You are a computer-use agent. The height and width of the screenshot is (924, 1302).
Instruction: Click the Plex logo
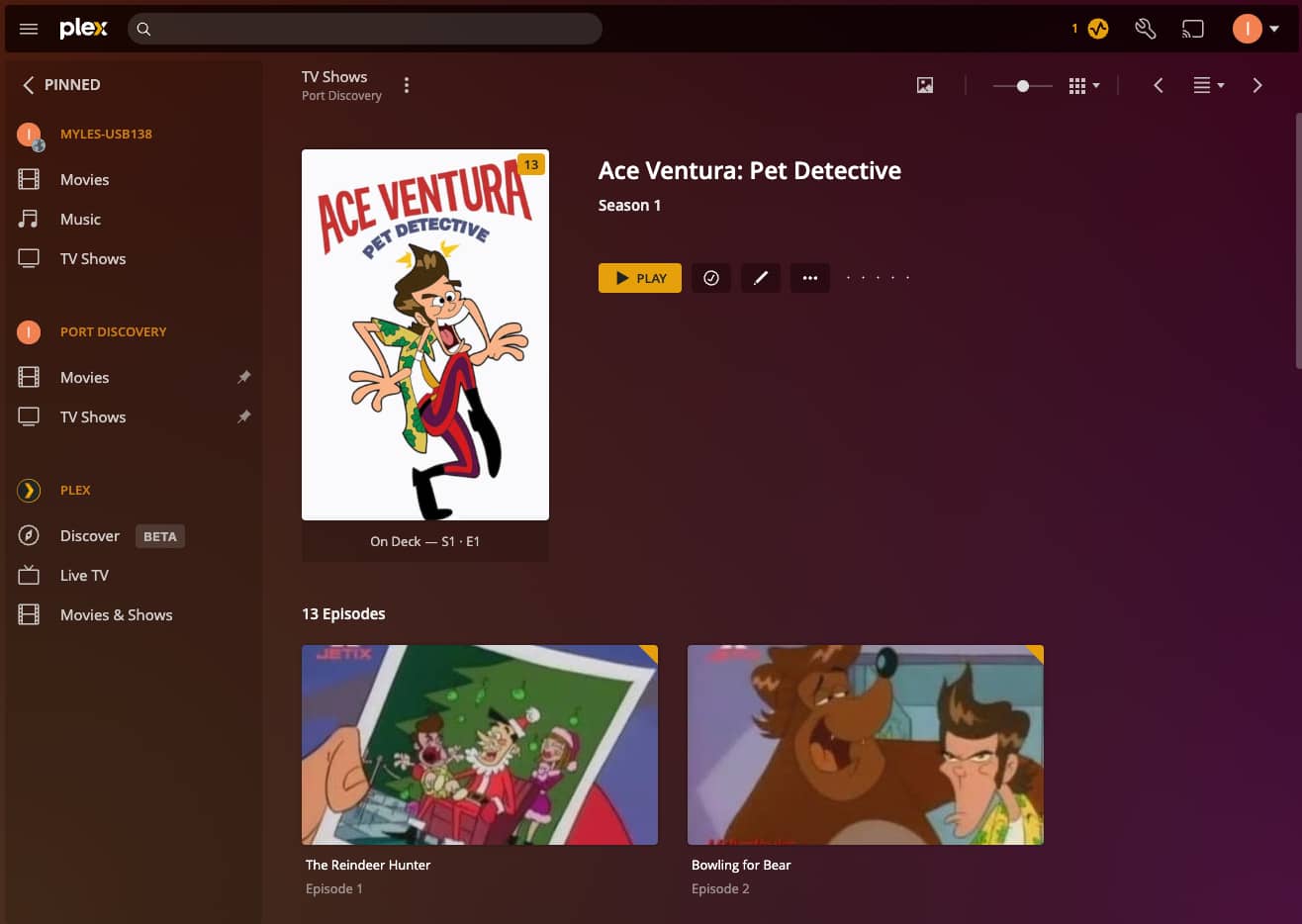pos(83,29)
